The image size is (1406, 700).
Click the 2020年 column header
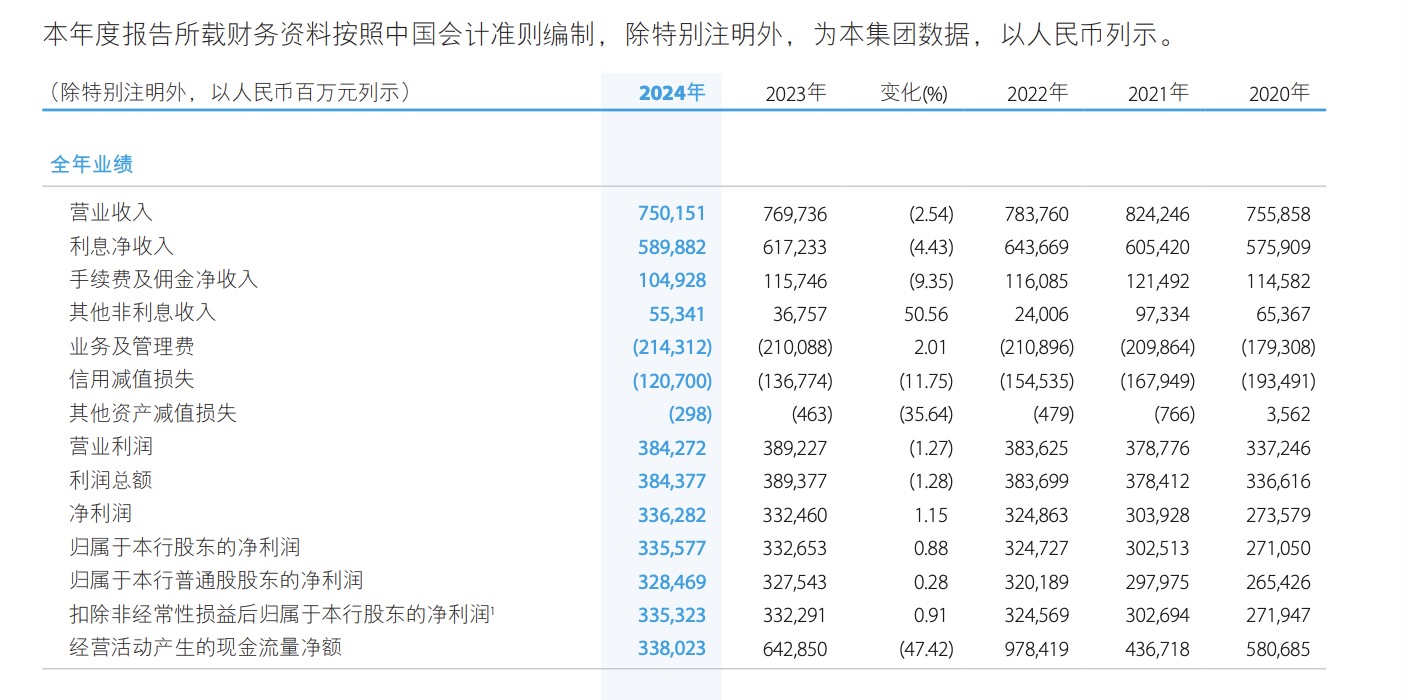(1279, 93)
